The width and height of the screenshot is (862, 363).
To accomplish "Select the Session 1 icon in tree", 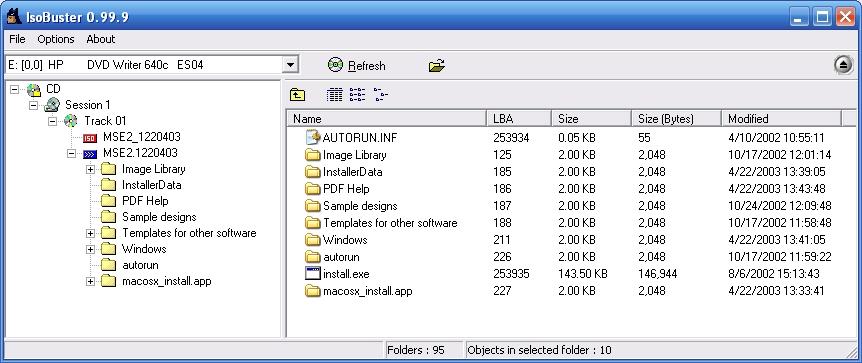I will click(x=52, y=104).
